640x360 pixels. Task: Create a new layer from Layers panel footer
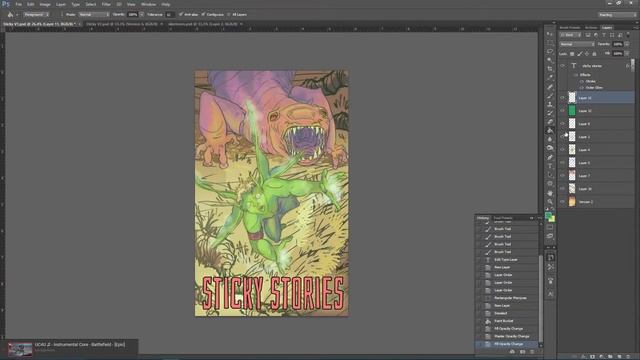pos(619,357)
